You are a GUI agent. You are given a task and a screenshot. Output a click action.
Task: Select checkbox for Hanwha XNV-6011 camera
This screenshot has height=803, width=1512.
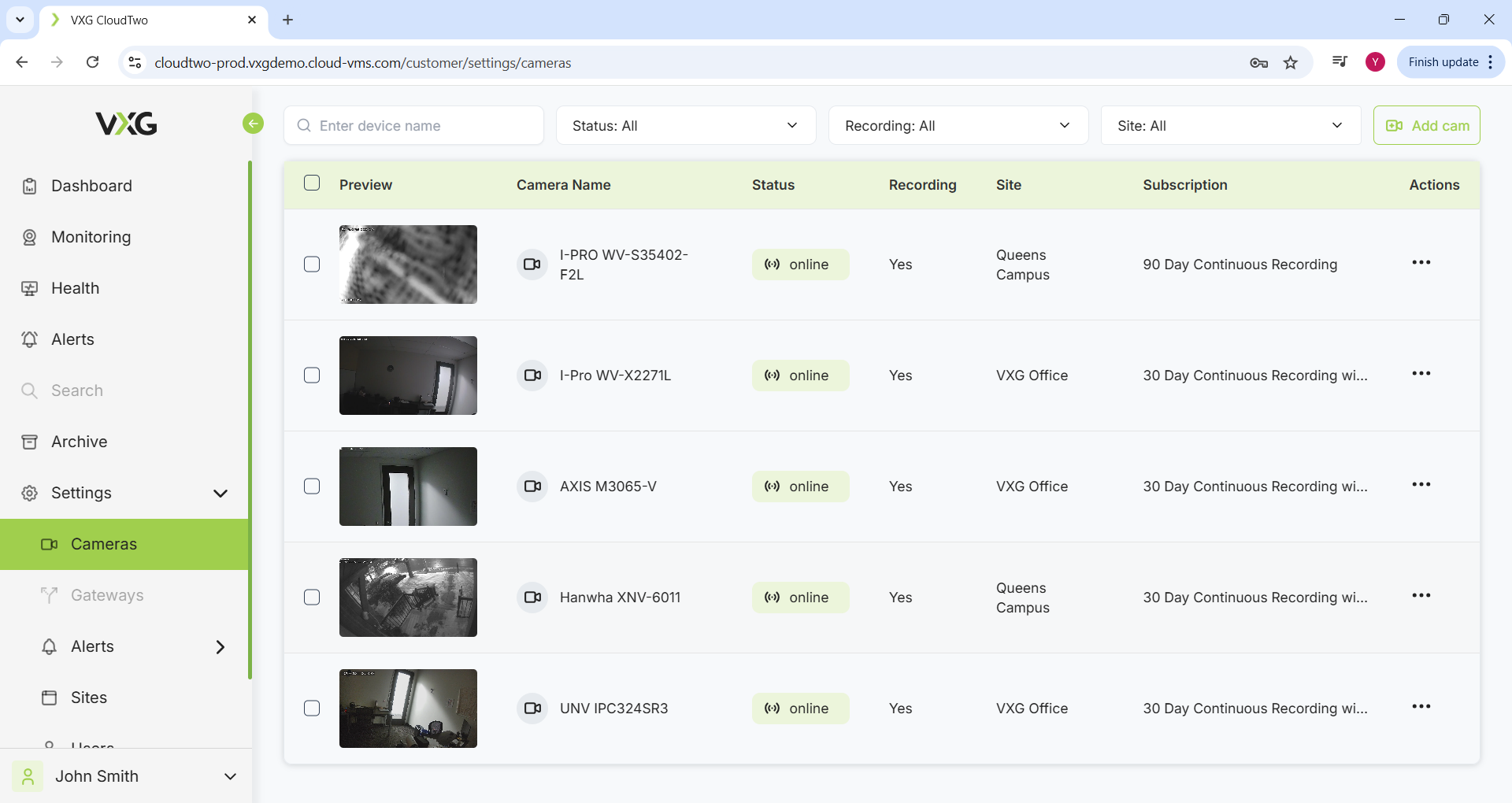tap(312, 598)
